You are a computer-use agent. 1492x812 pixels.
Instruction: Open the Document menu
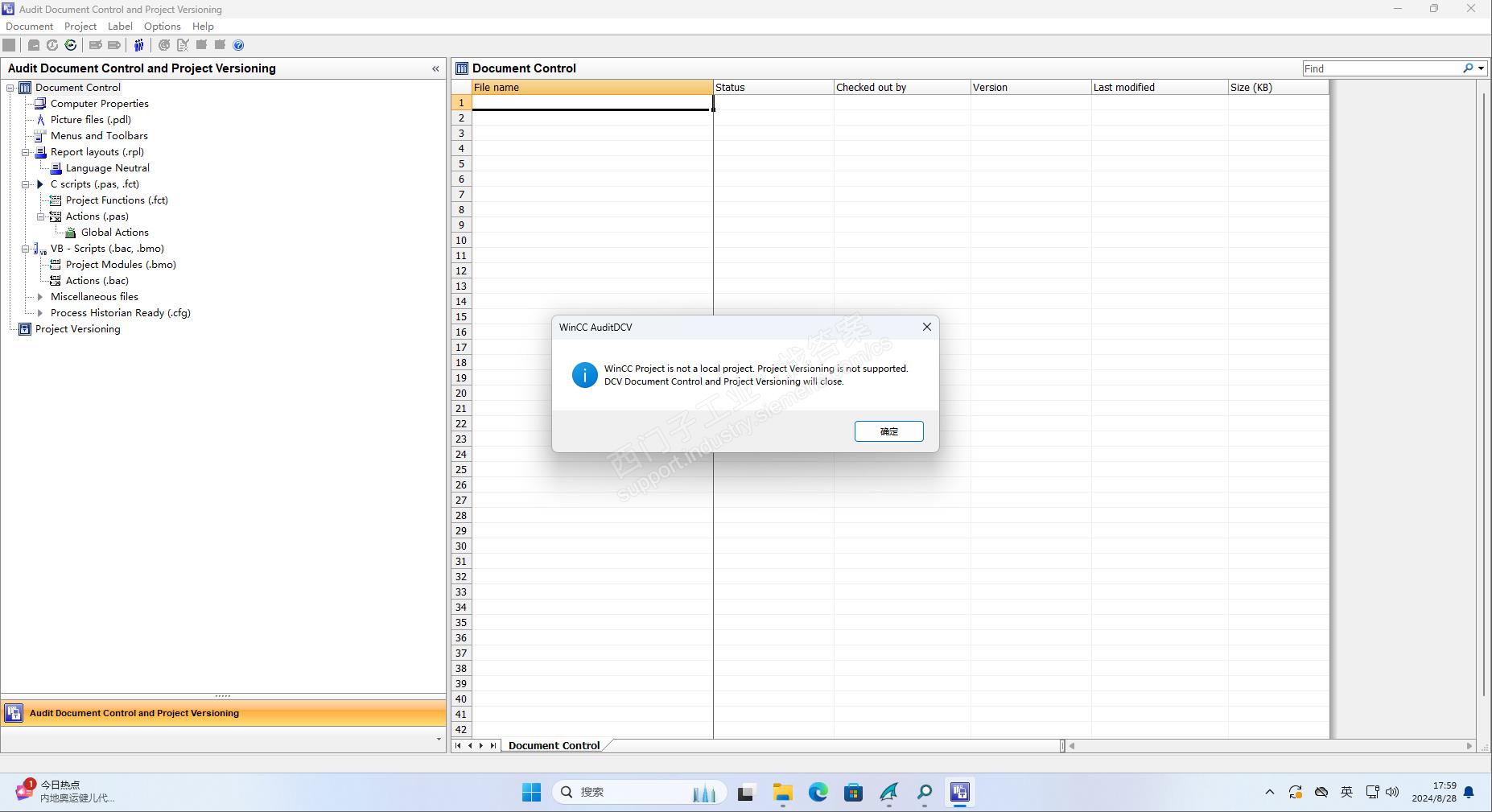(29, 27)
